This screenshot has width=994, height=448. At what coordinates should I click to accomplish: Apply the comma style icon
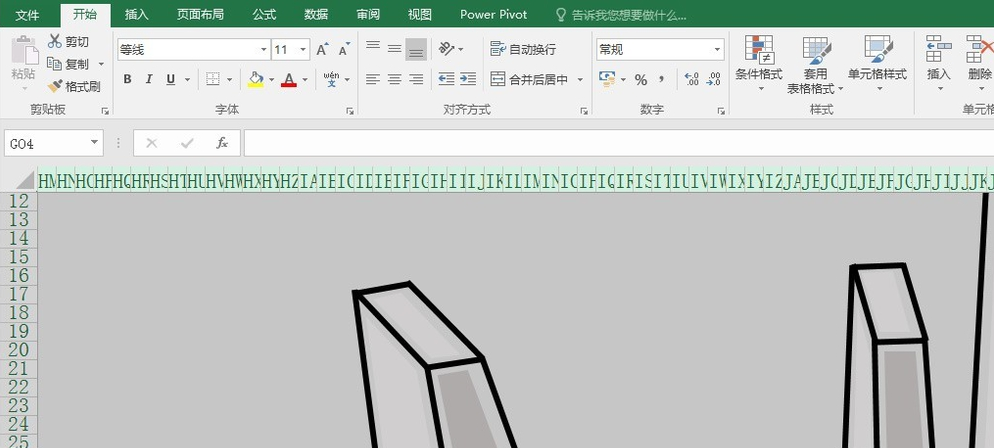click(x=662, y=79)
